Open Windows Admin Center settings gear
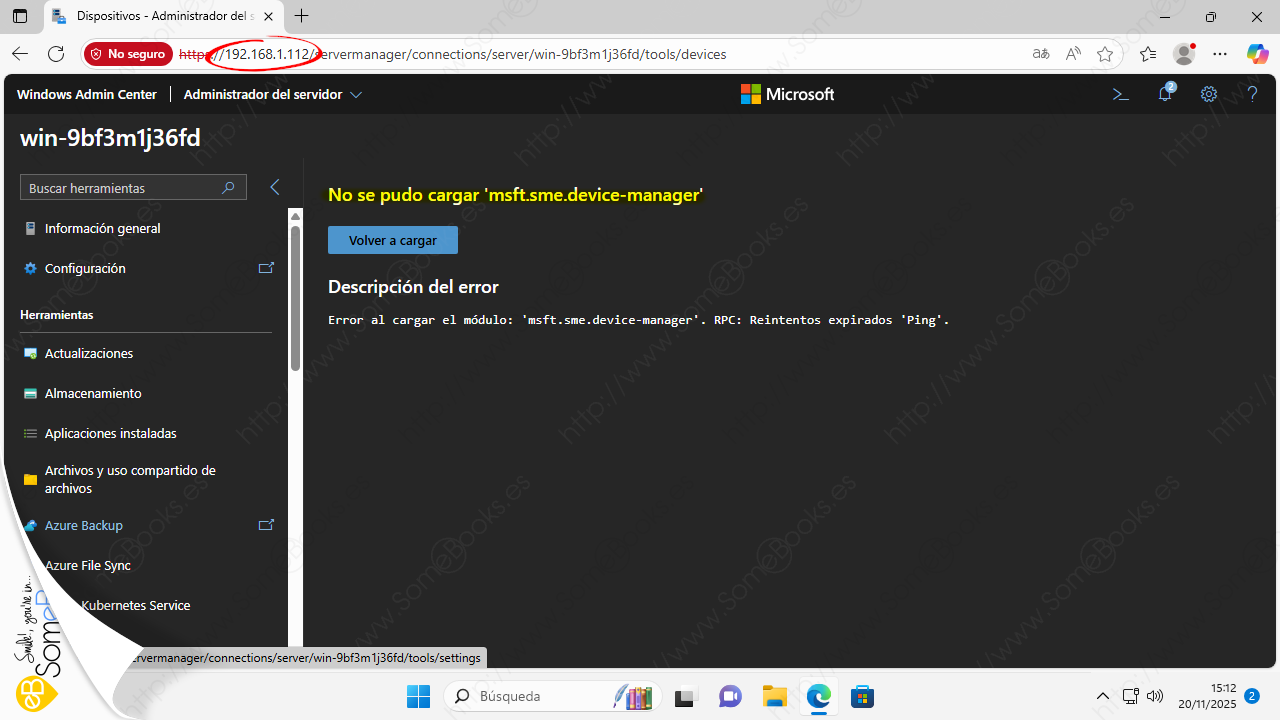Image resolution: width=1280 pixels, height=720 pixels. [x=1209, y=94]
